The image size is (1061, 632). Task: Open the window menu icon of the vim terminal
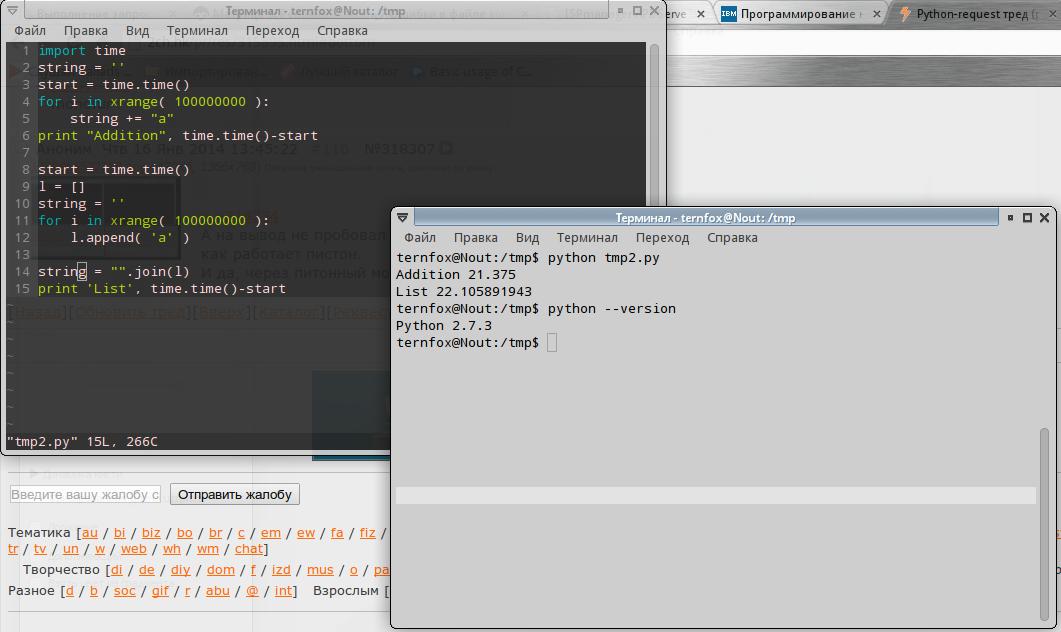coord(12,10)
